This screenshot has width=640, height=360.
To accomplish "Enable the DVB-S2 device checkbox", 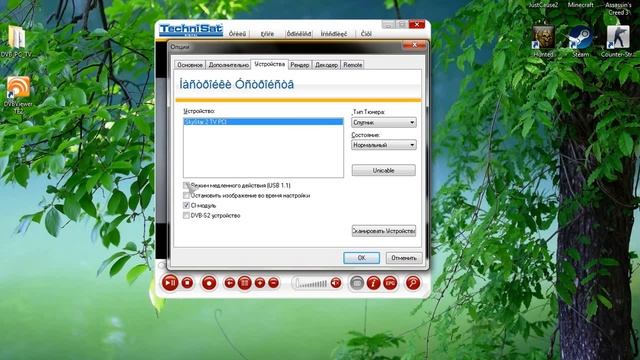I will (186, 216).
